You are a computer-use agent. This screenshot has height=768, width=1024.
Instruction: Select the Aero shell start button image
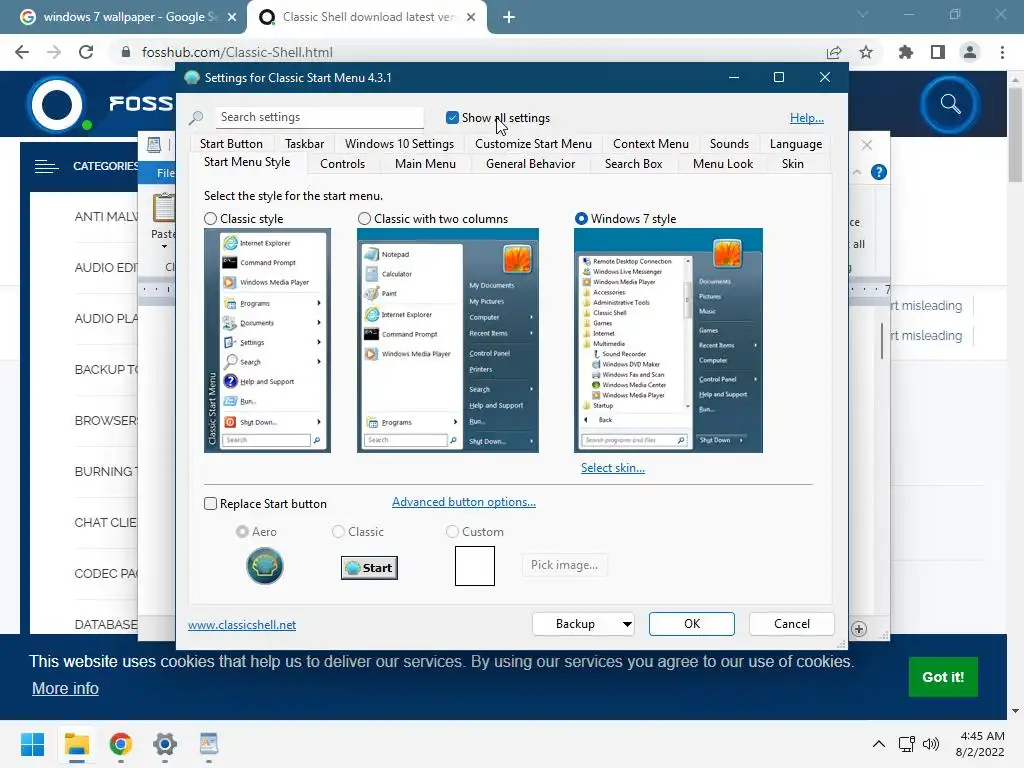[264, 566]
